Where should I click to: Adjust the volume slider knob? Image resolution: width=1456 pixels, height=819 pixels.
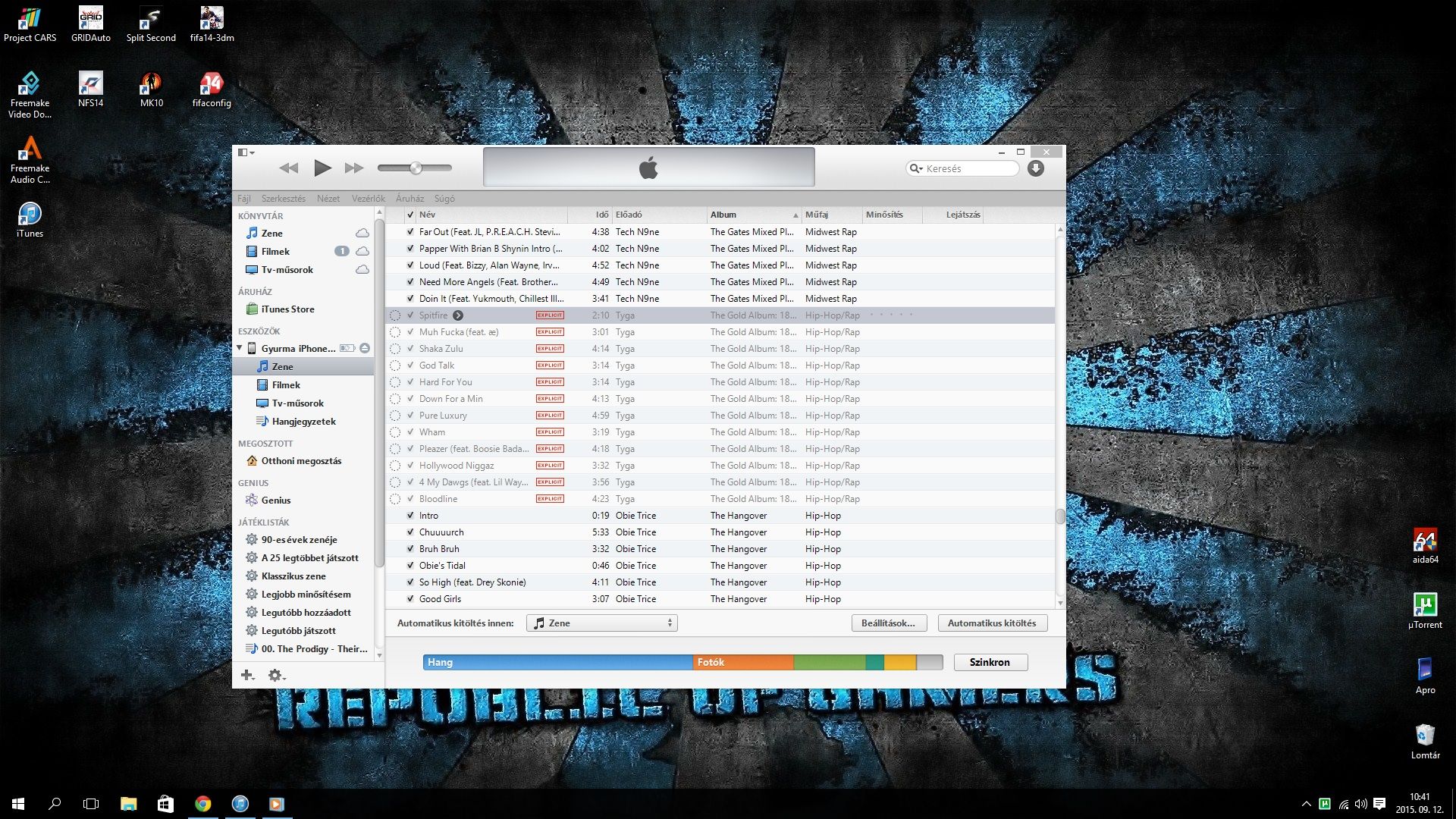coord(416,168)
